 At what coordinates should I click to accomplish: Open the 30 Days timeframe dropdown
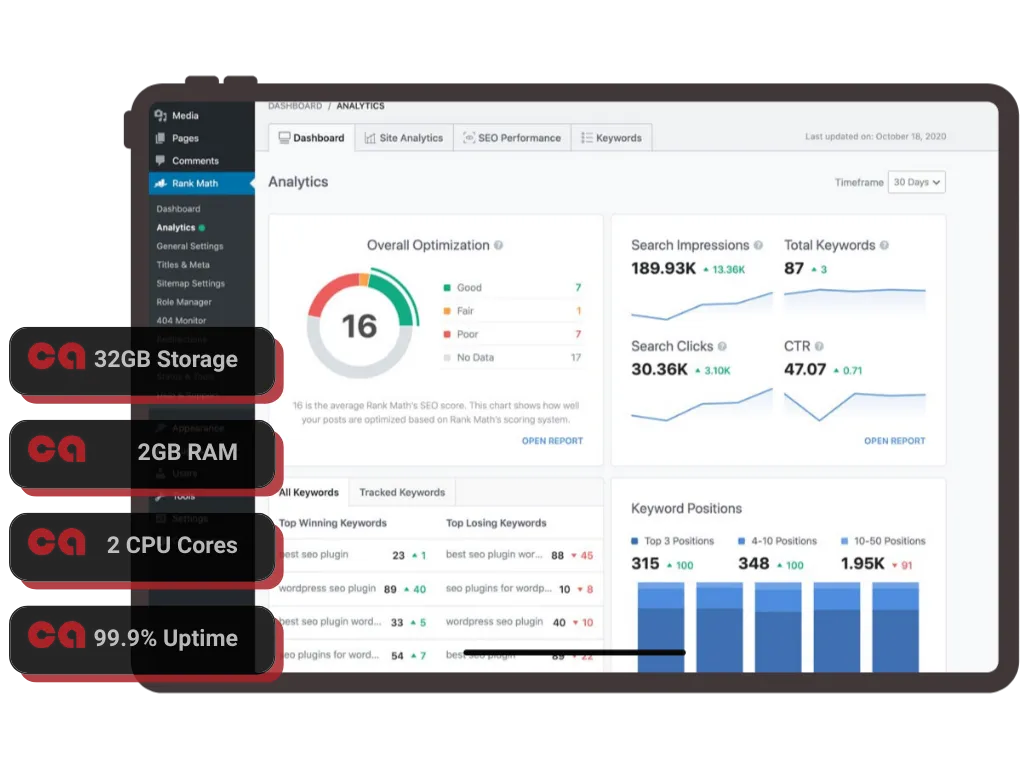(916, 182)
